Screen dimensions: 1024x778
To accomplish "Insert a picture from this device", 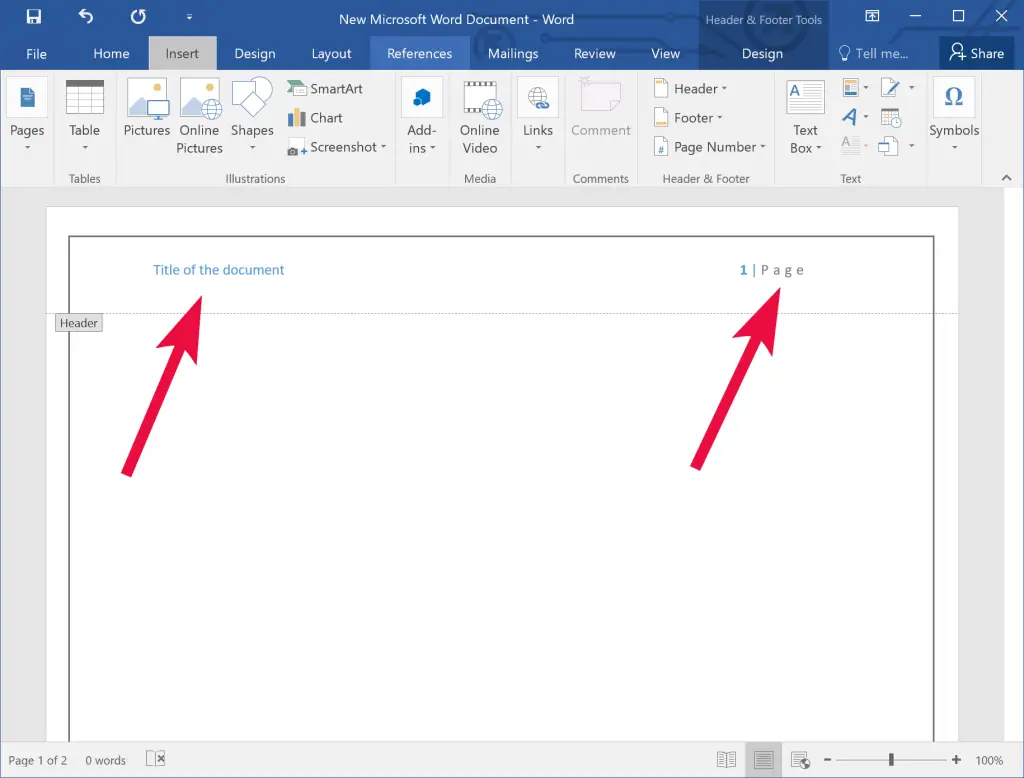I will click(x=147, y=112).
